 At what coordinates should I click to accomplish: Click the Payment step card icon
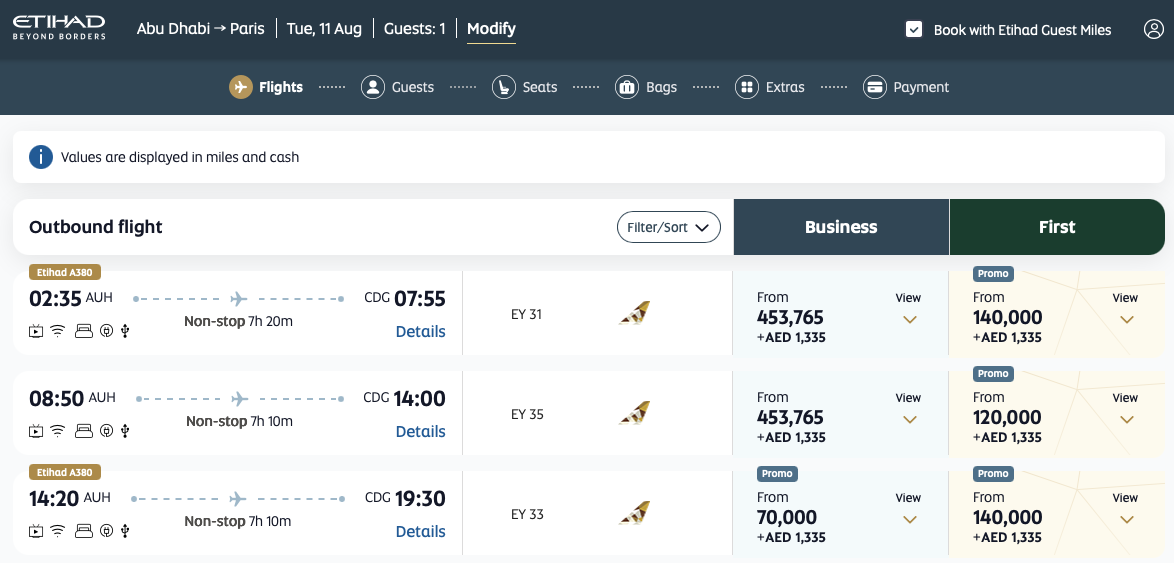coord(875,87)
